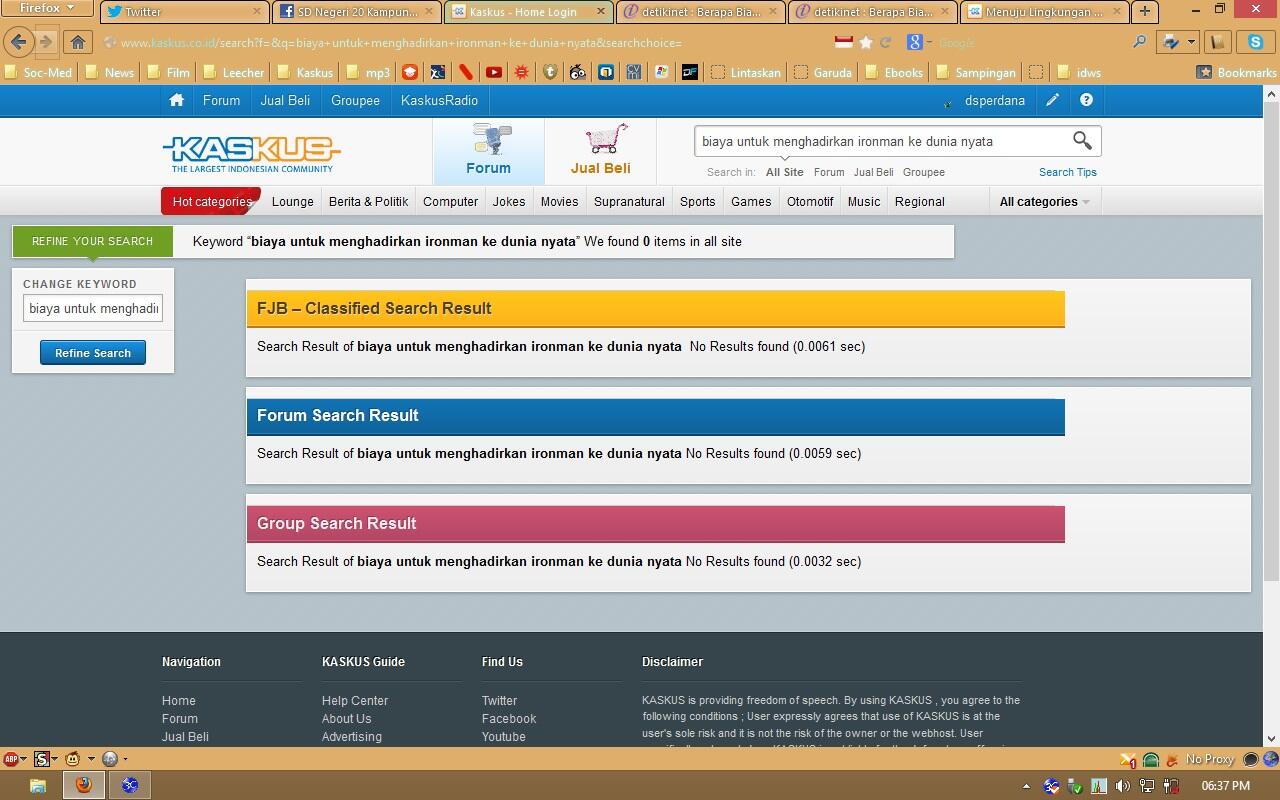The width and height of the screenshot is (1280, 800).
Task: Open the YouTube bookmark icon
Action: pos(494,72)
